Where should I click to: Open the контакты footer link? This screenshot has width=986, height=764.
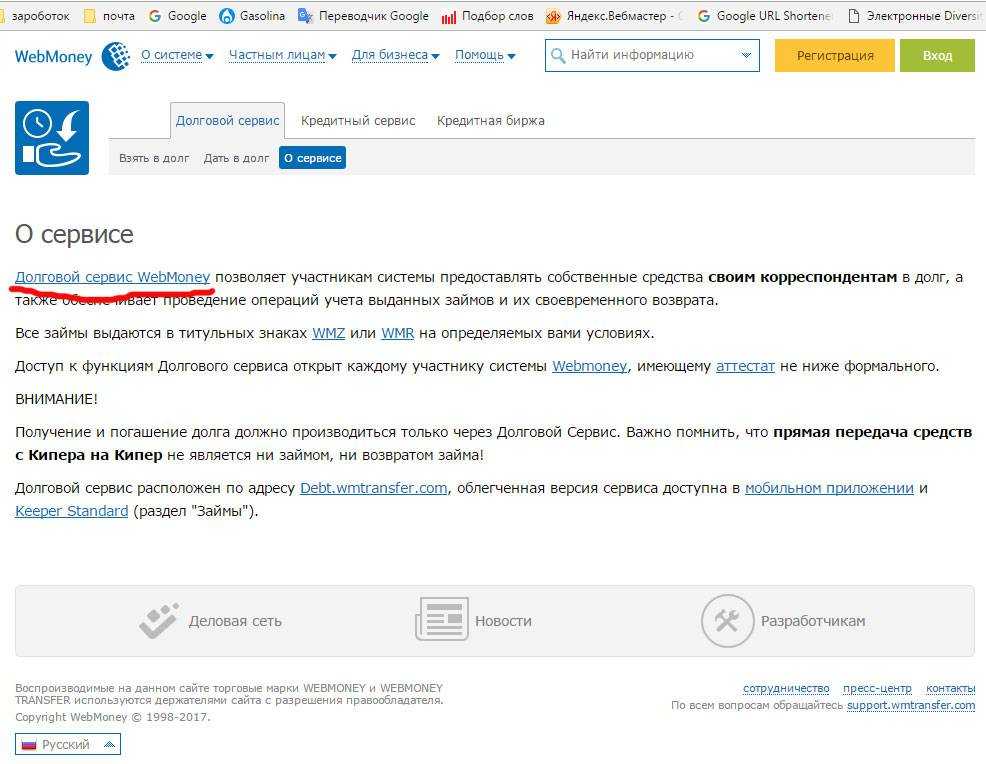(x=950, y=689)
